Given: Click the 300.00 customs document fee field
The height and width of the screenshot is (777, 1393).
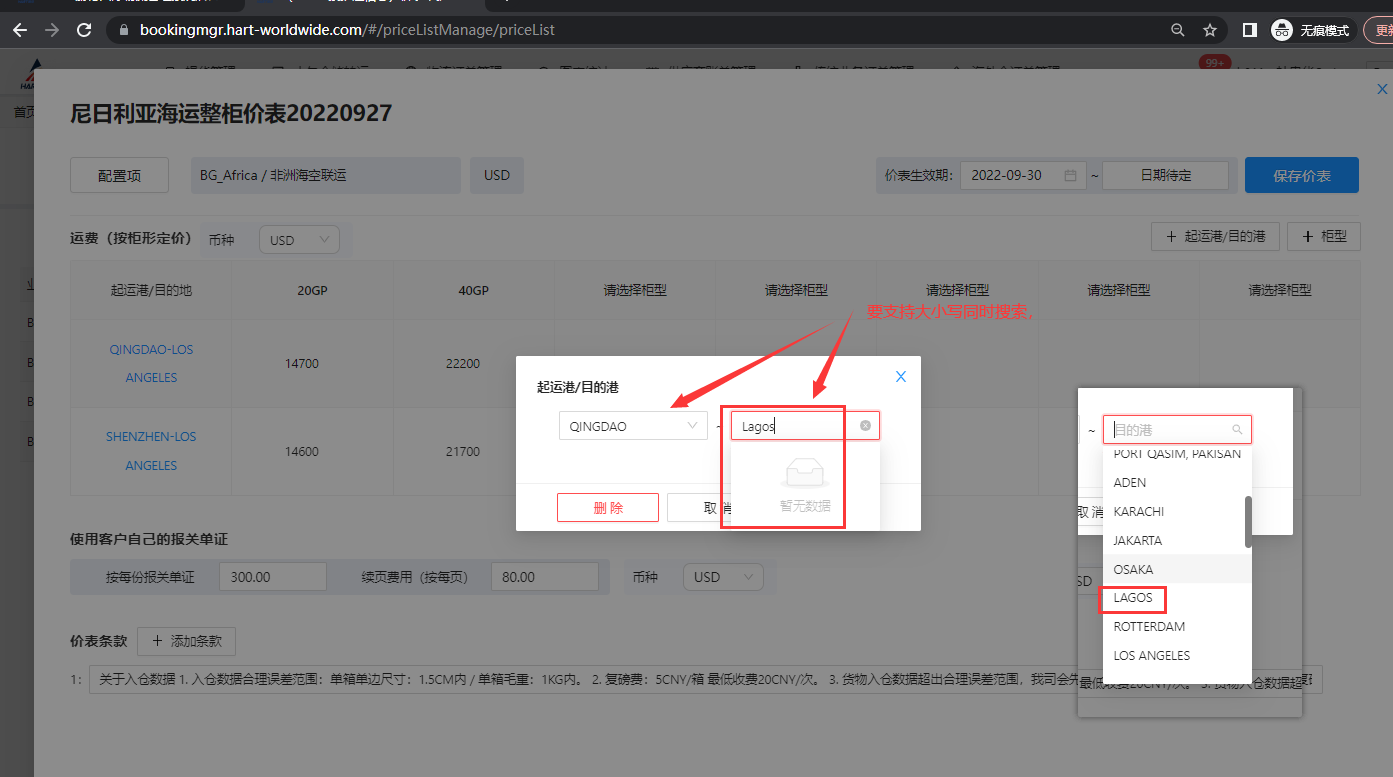Looking at the screenshot, I should pos(272,577).
